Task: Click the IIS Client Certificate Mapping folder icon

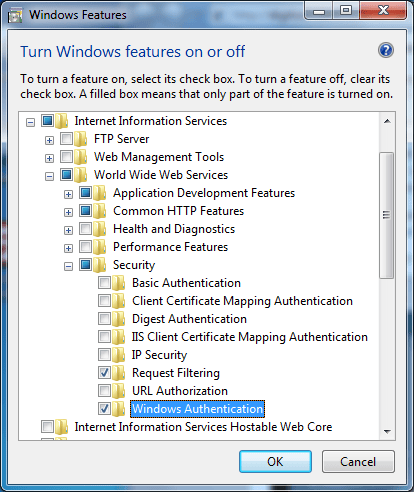Action: click(119, 337)
